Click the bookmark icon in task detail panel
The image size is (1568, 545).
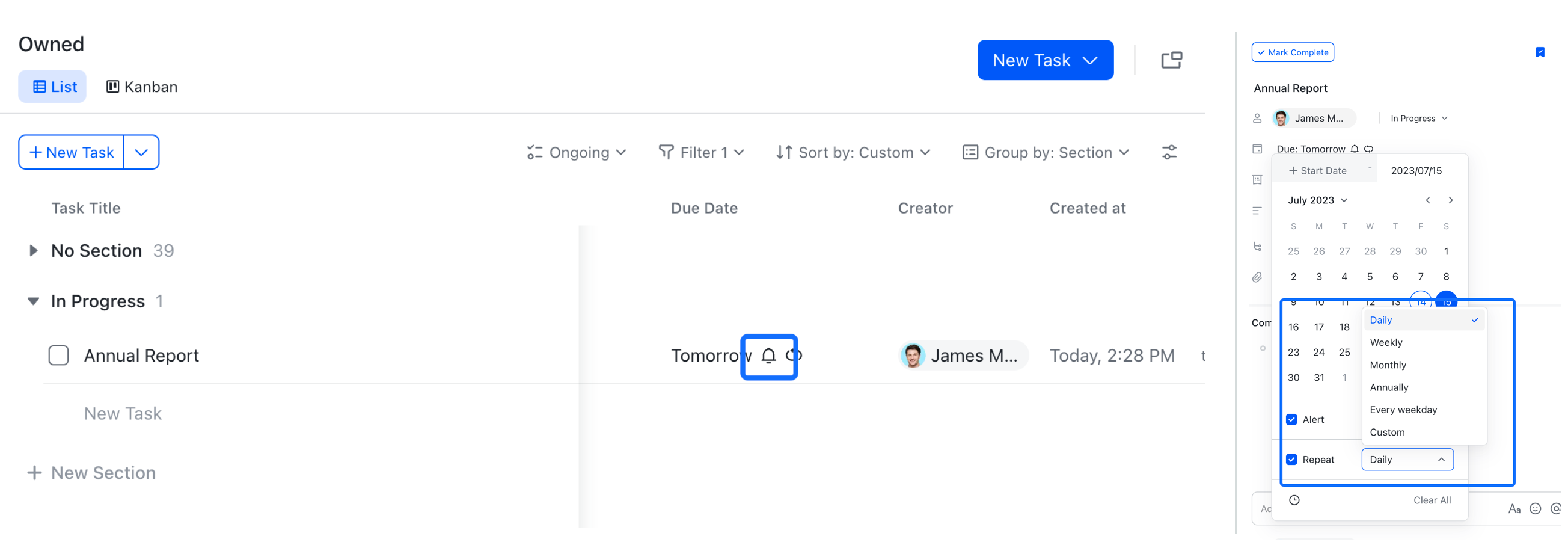click(1540, 52)
